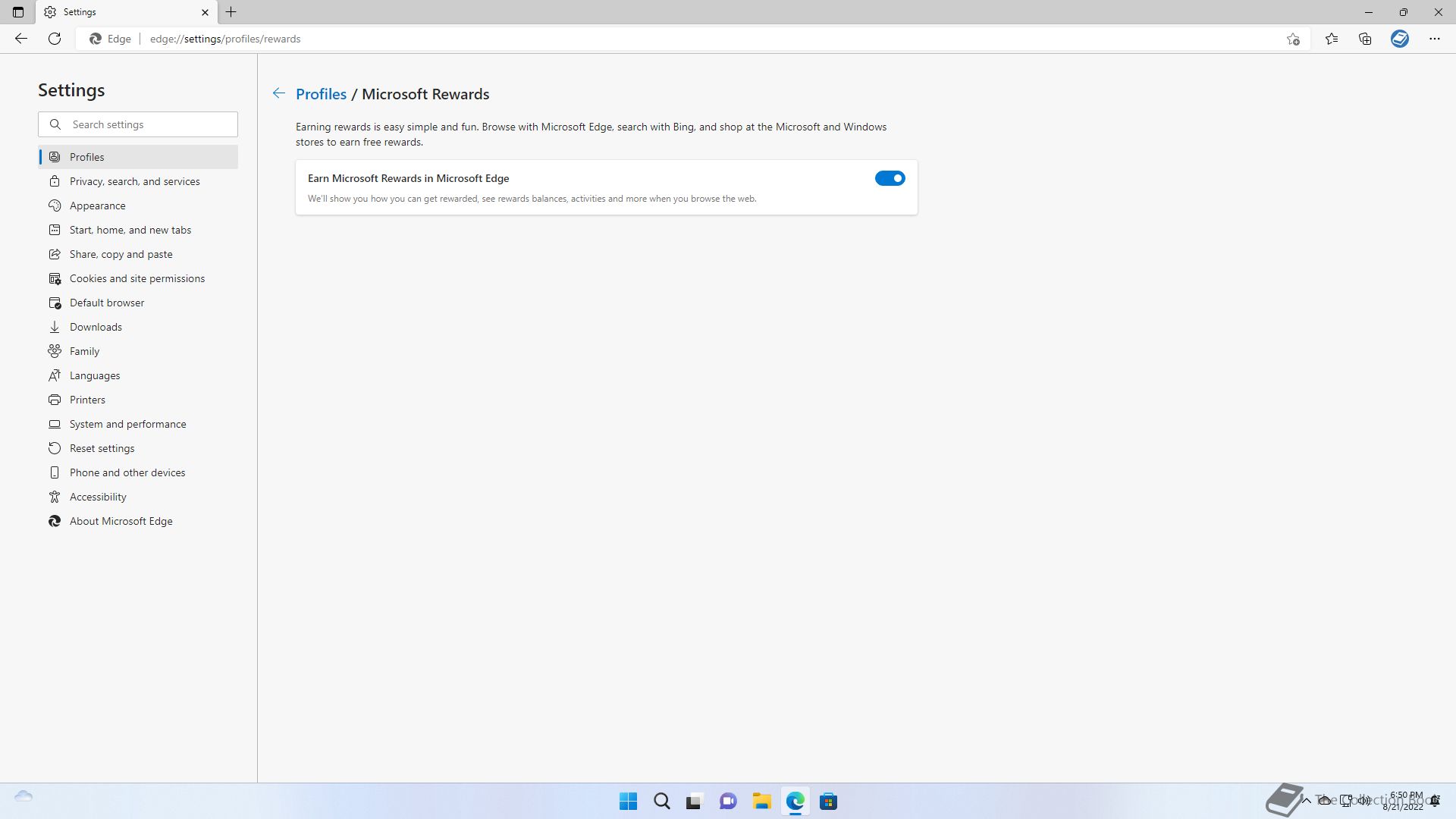This screenshot has height=819, width=1456.
Task: Show hidden icons in the system tray
Action: pos(1306,801)
